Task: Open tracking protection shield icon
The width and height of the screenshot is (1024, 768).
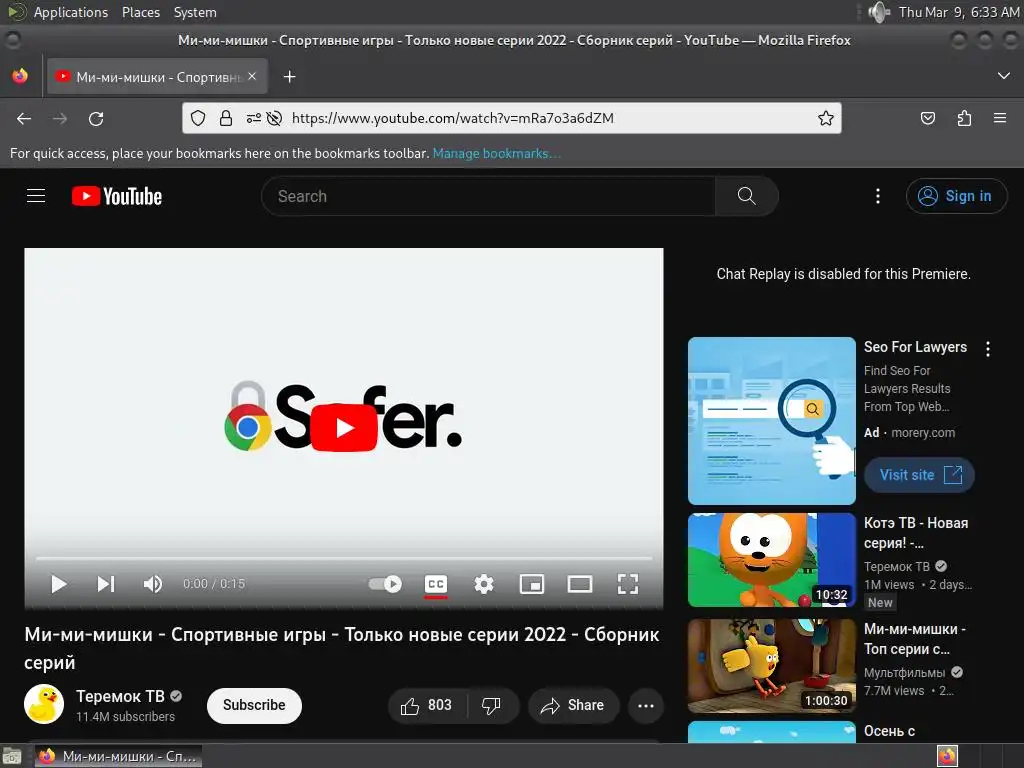Action: point(198,118)
